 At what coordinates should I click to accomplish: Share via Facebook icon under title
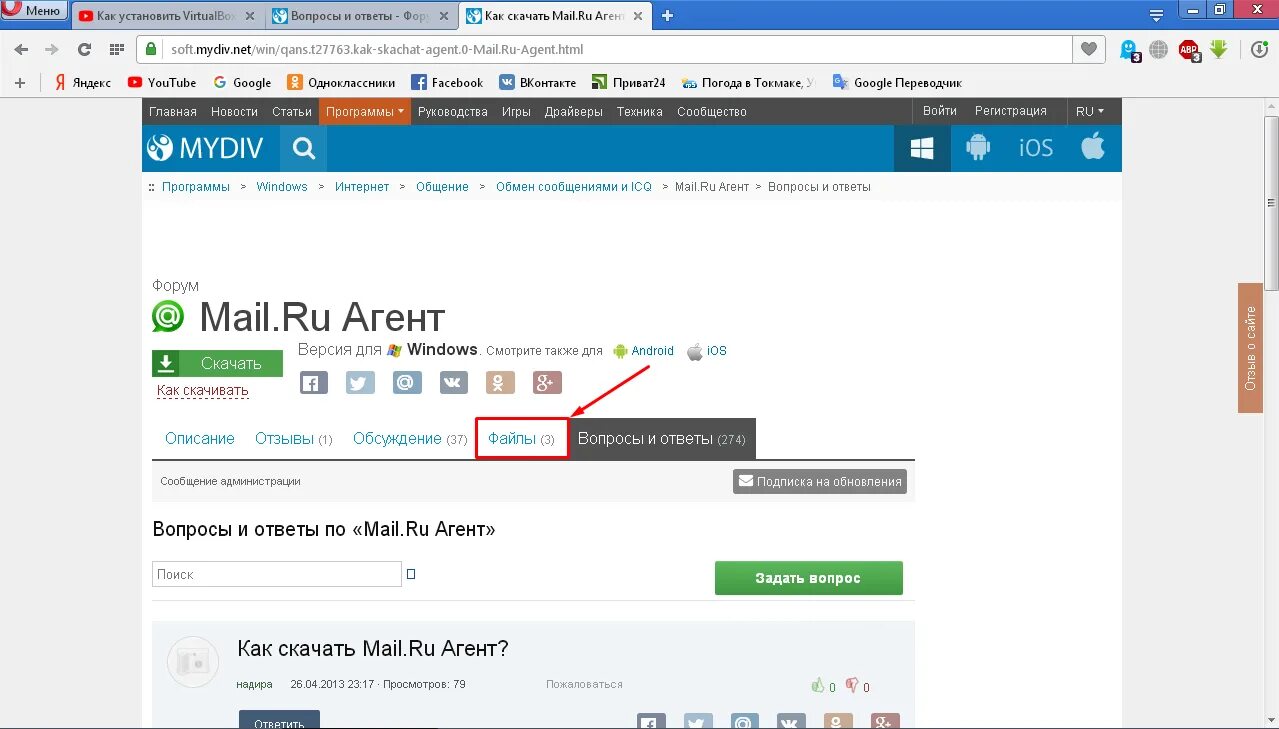314,382
